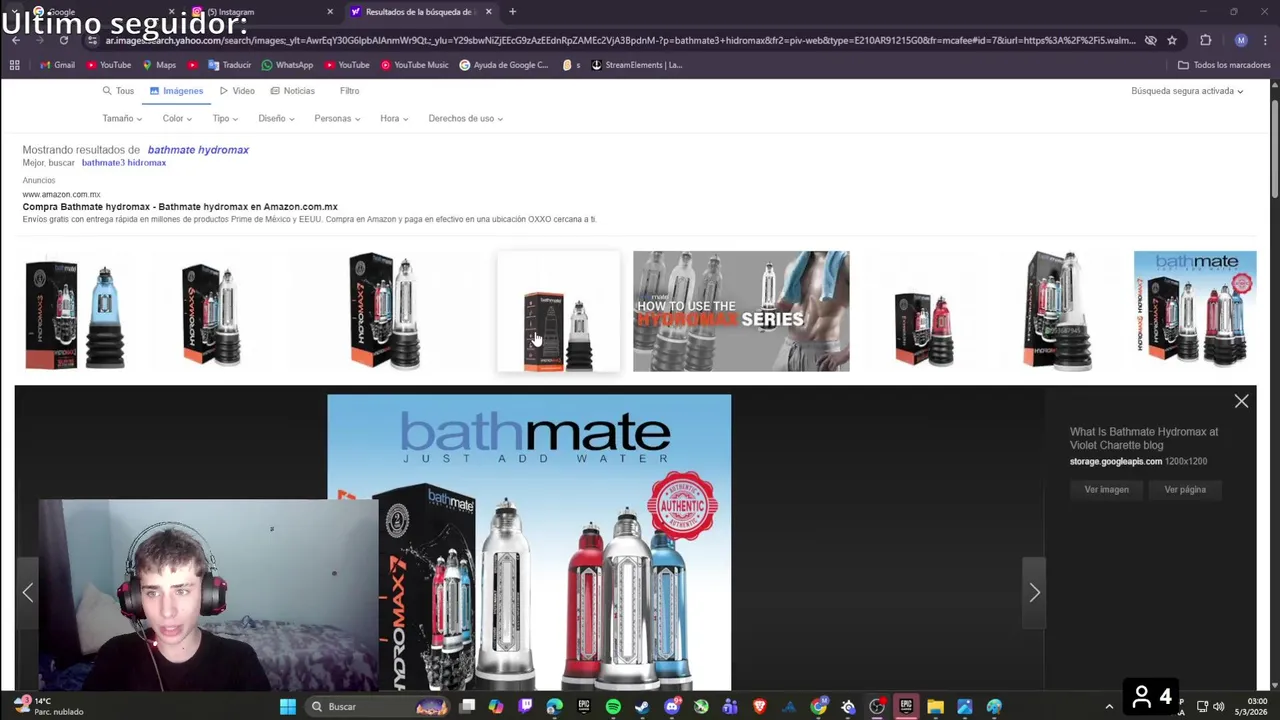Image resolution: width=1280 pixels, height=720 pixels.
Task: Select the Imágenes search tab
Action: click(176, 91)
